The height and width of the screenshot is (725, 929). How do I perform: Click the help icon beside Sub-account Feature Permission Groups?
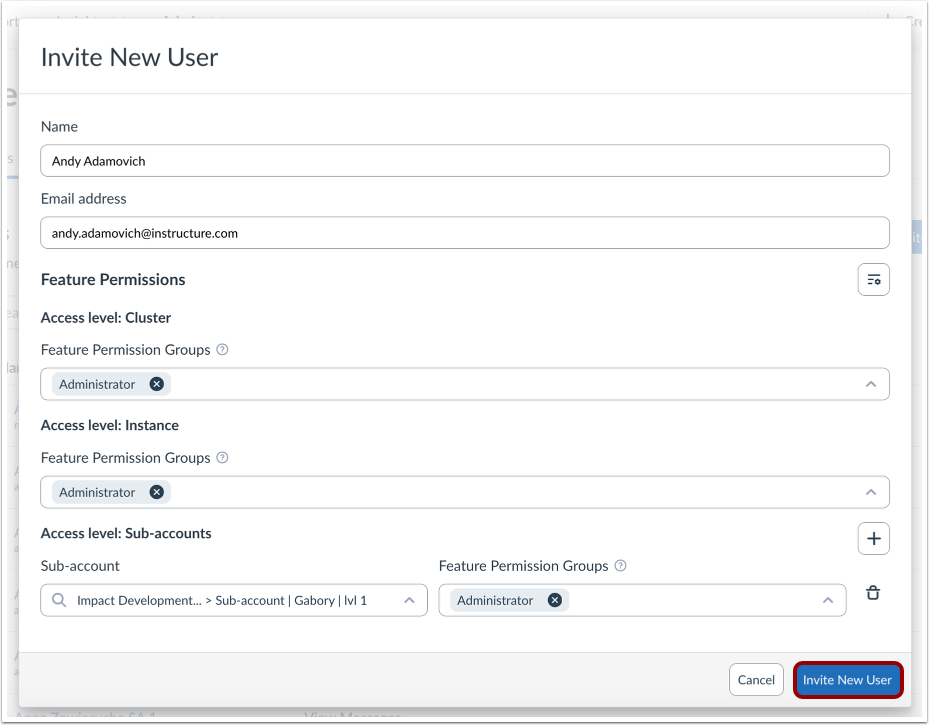[x=620, y=565]
